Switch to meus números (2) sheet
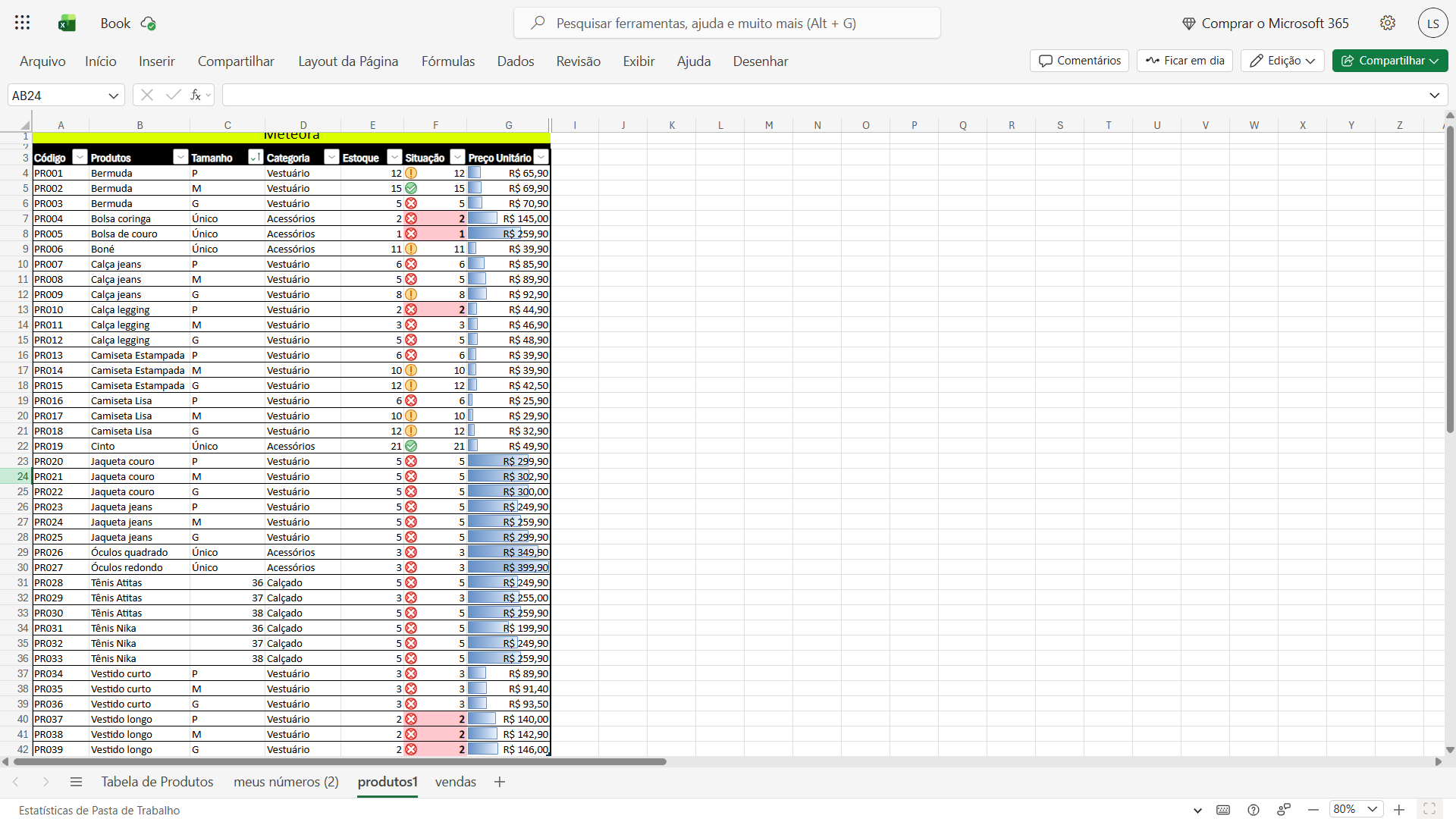This screenshot has width=1456, height=819. [287, 782]
